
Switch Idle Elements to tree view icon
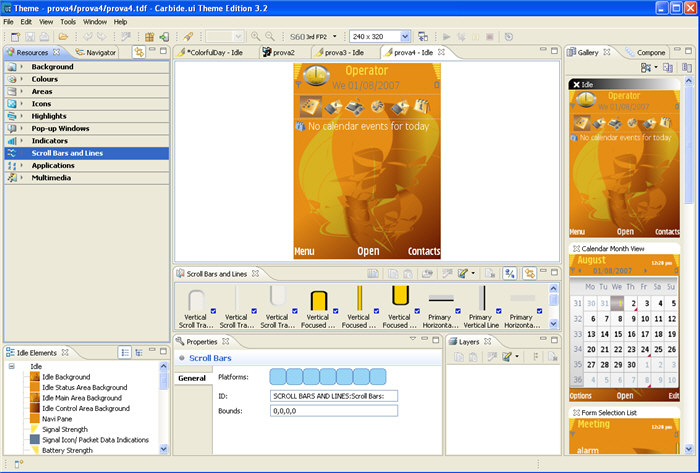tap(139, 352)
